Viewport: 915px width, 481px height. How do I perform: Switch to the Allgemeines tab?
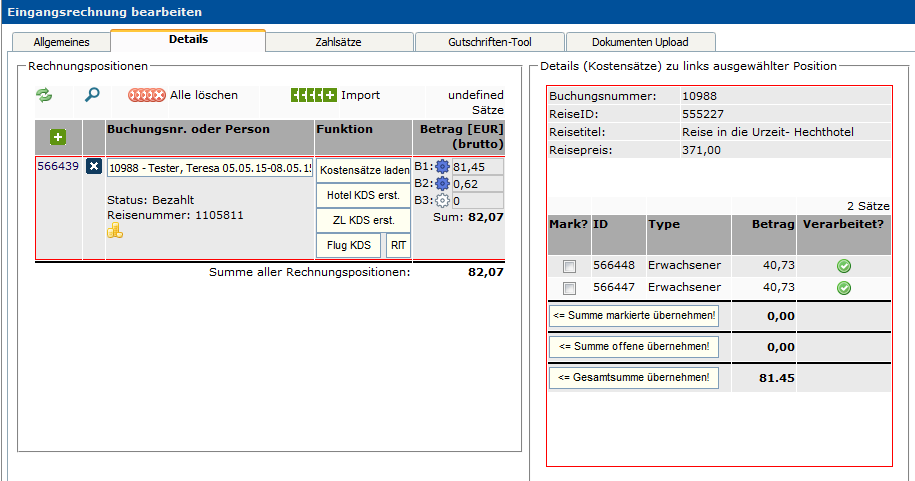(62, 42)
